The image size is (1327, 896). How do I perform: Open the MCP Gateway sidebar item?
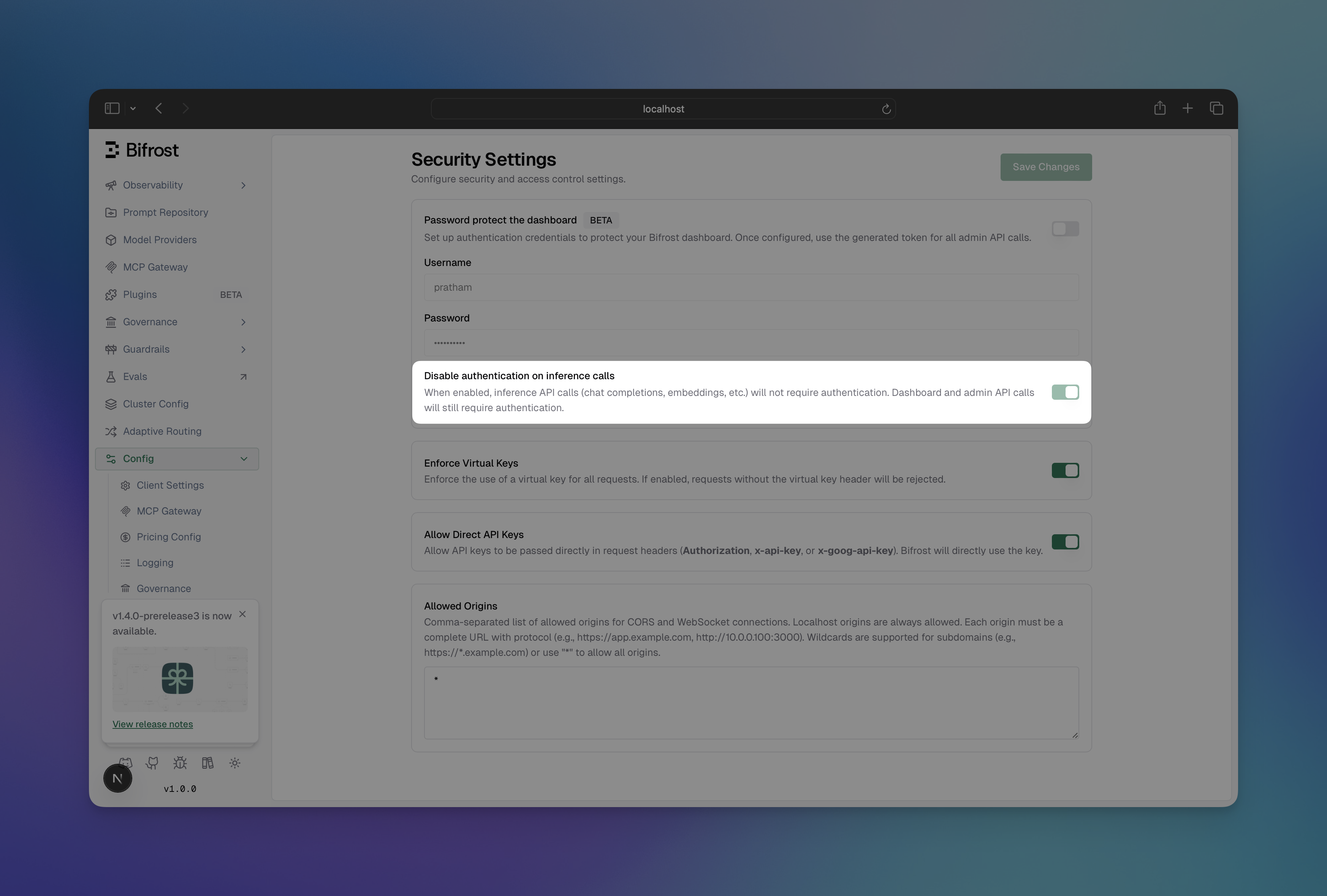point(155,267)
